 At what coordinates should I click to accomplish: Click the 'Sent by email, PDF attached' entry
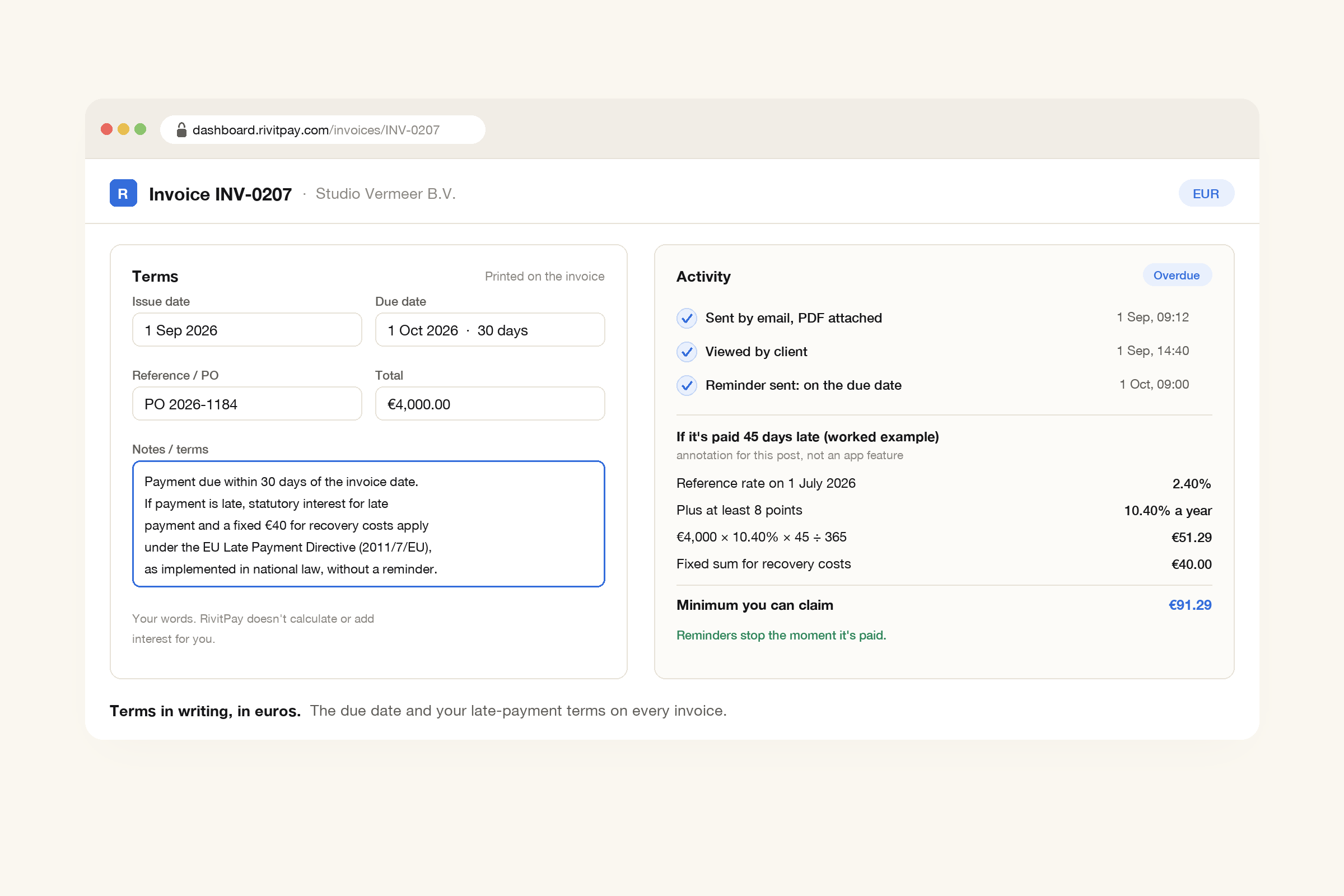[794, 318]
